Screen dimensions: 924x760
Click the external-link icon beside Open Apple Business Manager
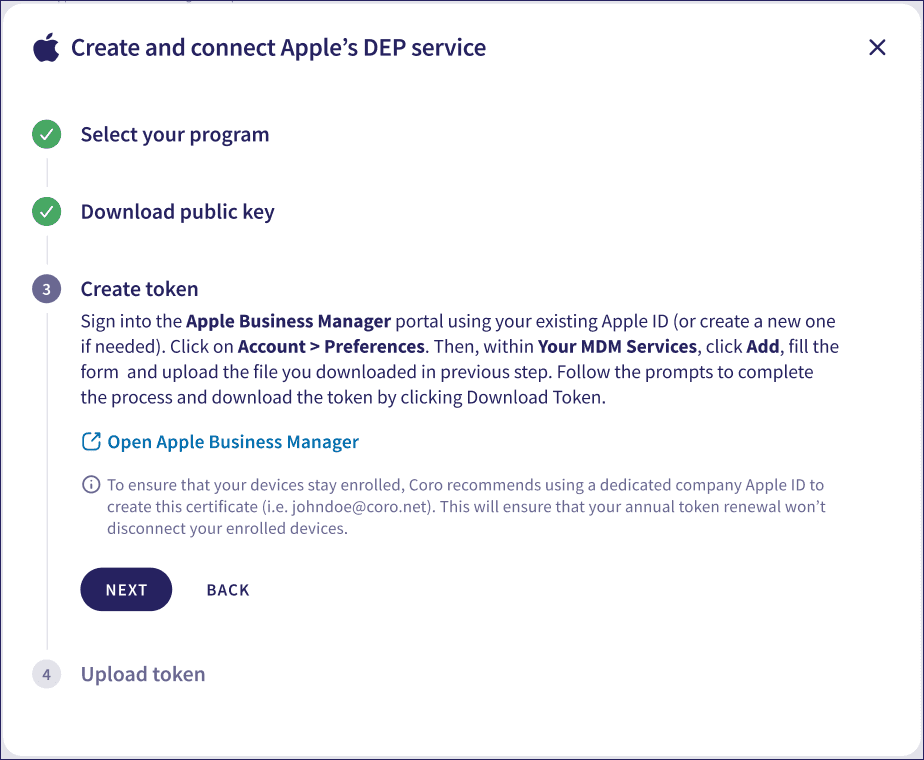(90, 441)
